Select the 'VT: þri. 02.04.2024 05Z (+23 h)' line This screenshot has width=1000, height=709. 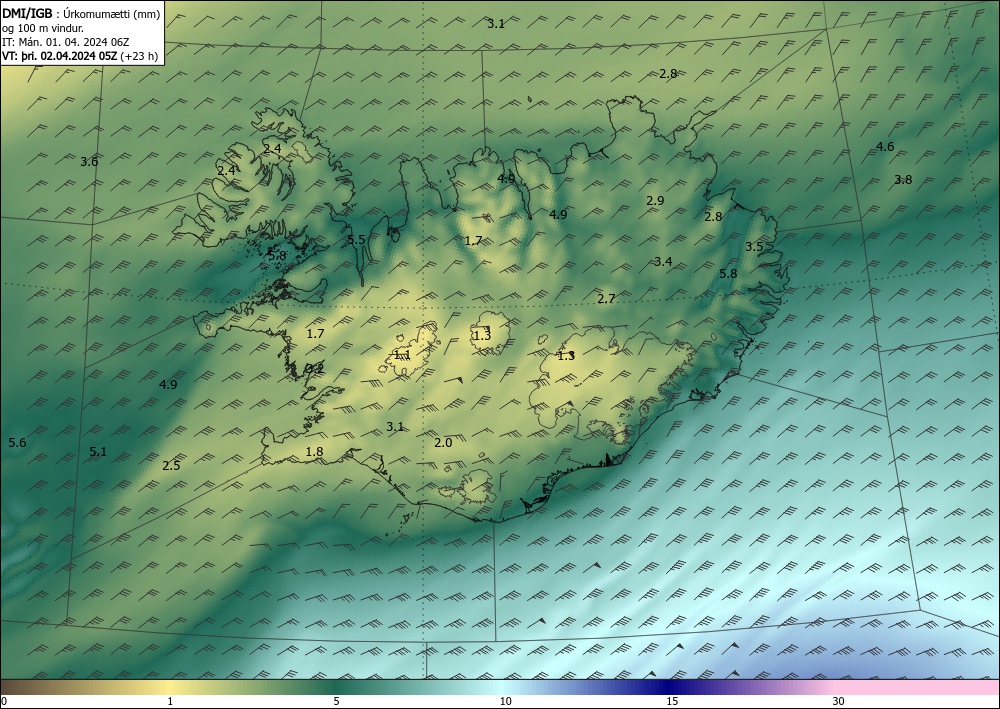(x=80, y=55)
